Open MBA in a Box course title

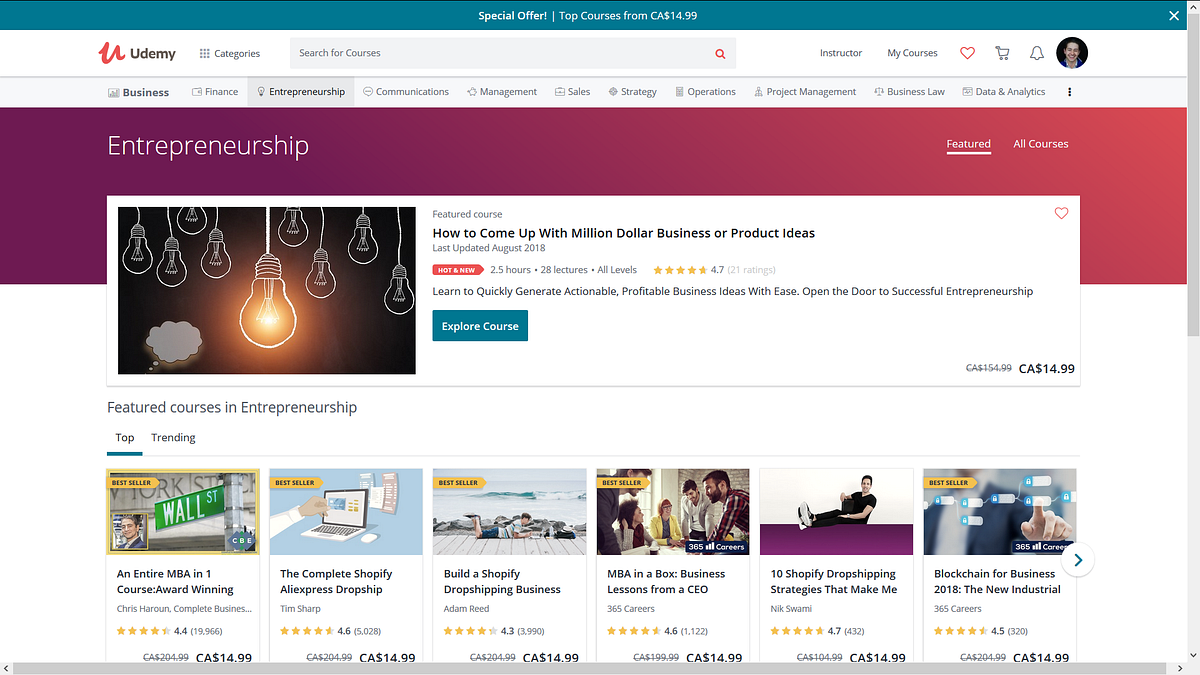[x=666, y=582]
